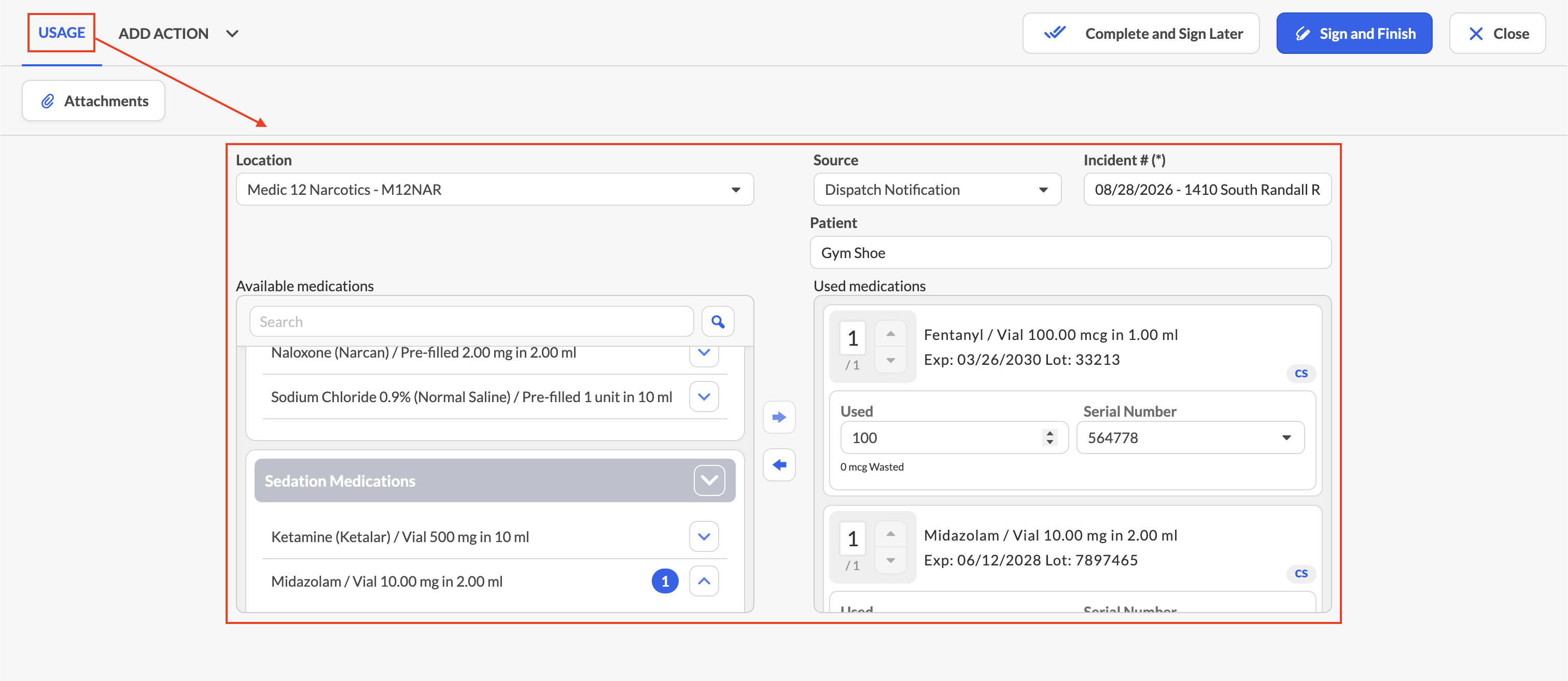Click Fentanyl Vial 100.00 mcg used entry

click(x=1051, y=335)
